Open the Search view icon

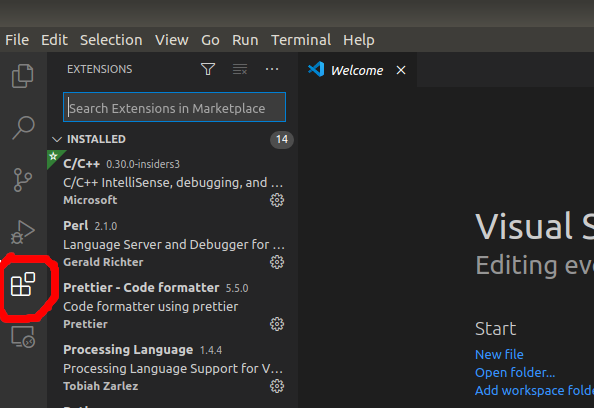pos(23,128)
